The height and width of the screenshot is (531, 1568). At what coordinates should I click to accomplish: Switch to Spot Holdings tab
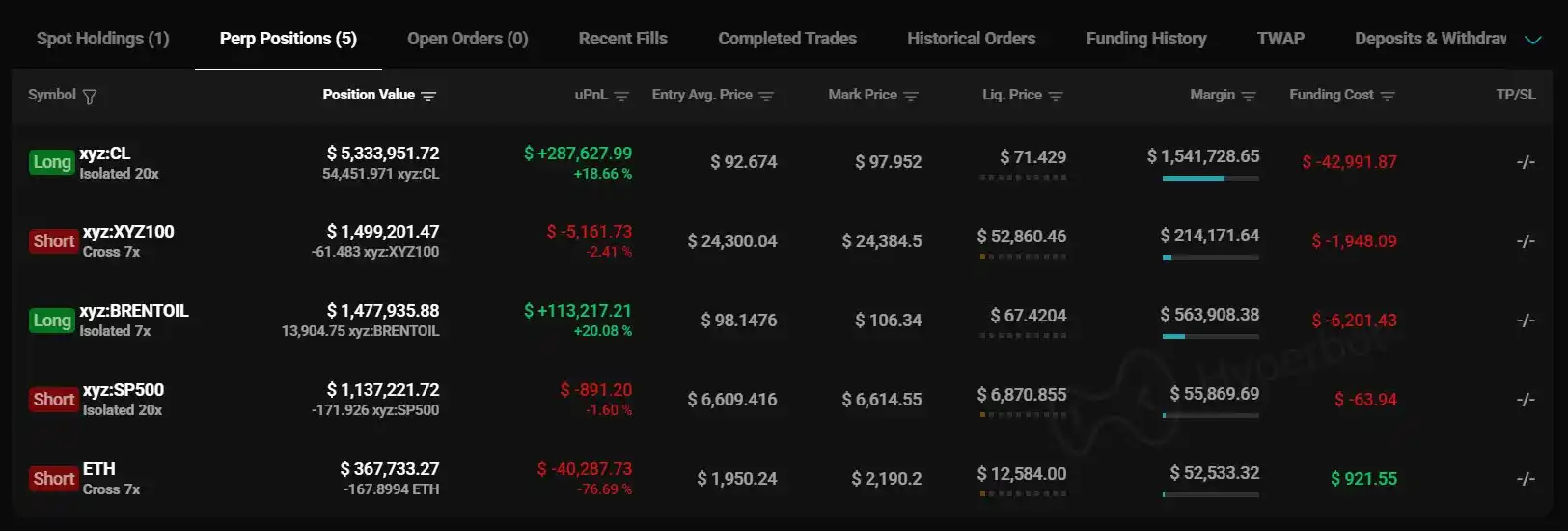coord(102,39)
